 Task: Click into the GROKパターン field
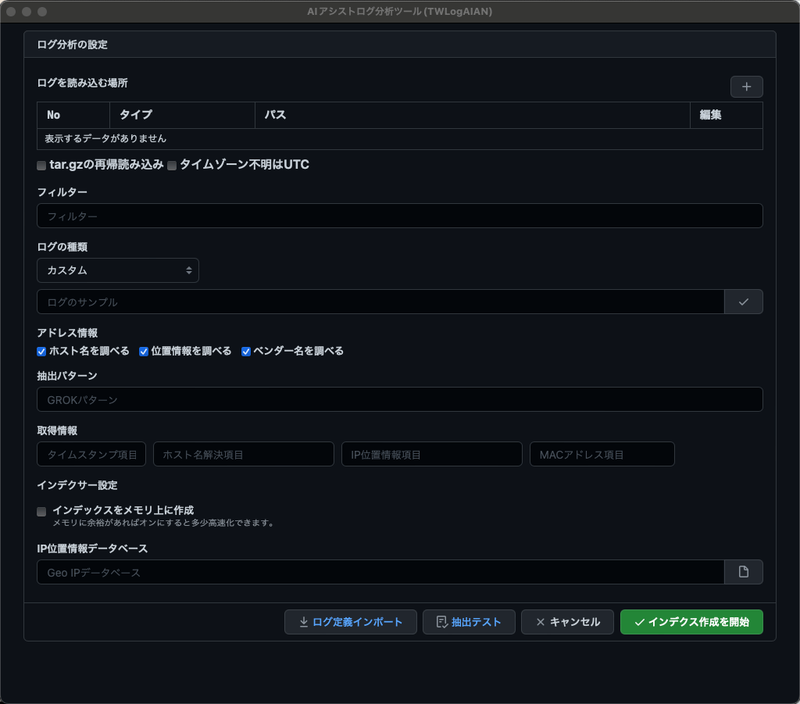click(400, 400)
